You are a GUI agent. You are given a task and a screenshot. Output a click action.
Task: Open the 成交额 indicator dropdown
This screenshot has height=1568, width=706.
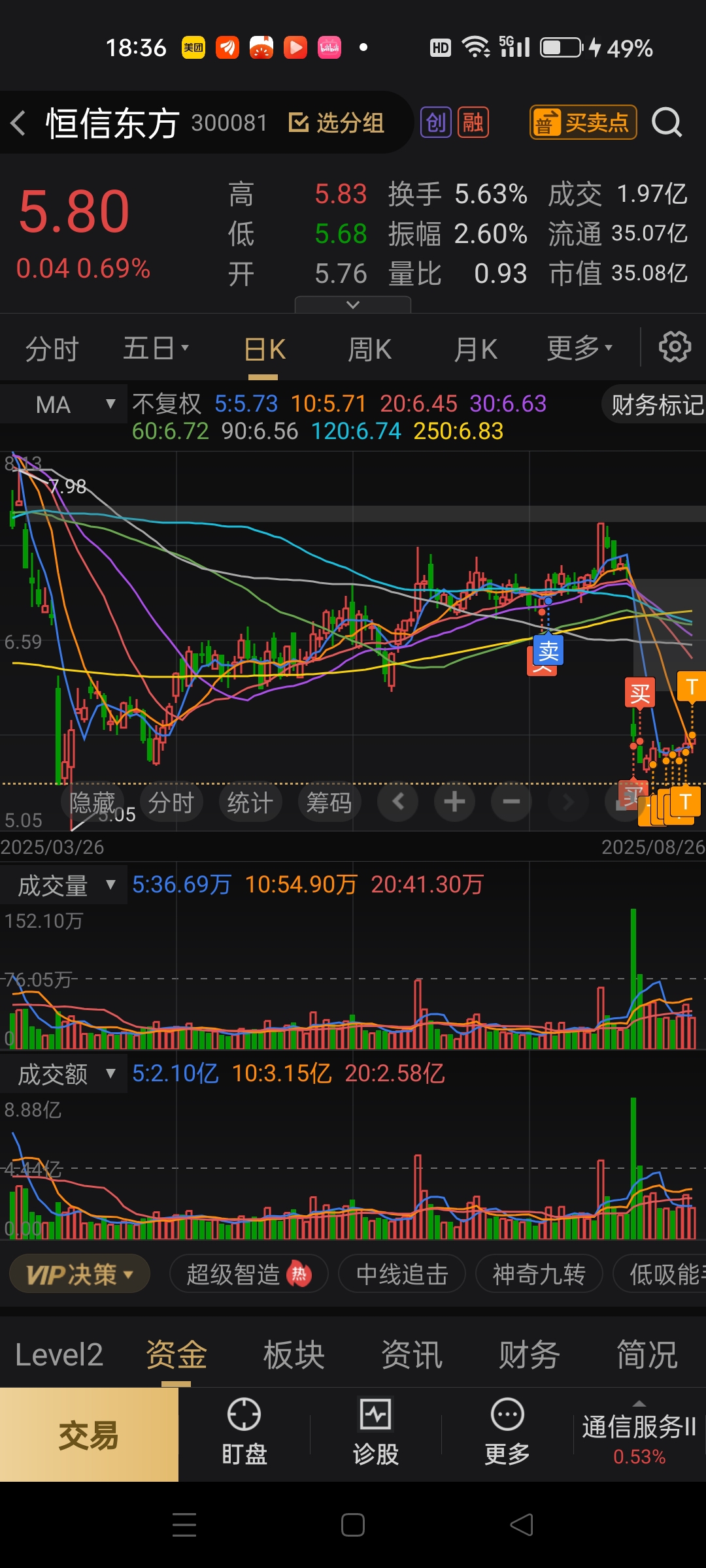click(64, 1074)
